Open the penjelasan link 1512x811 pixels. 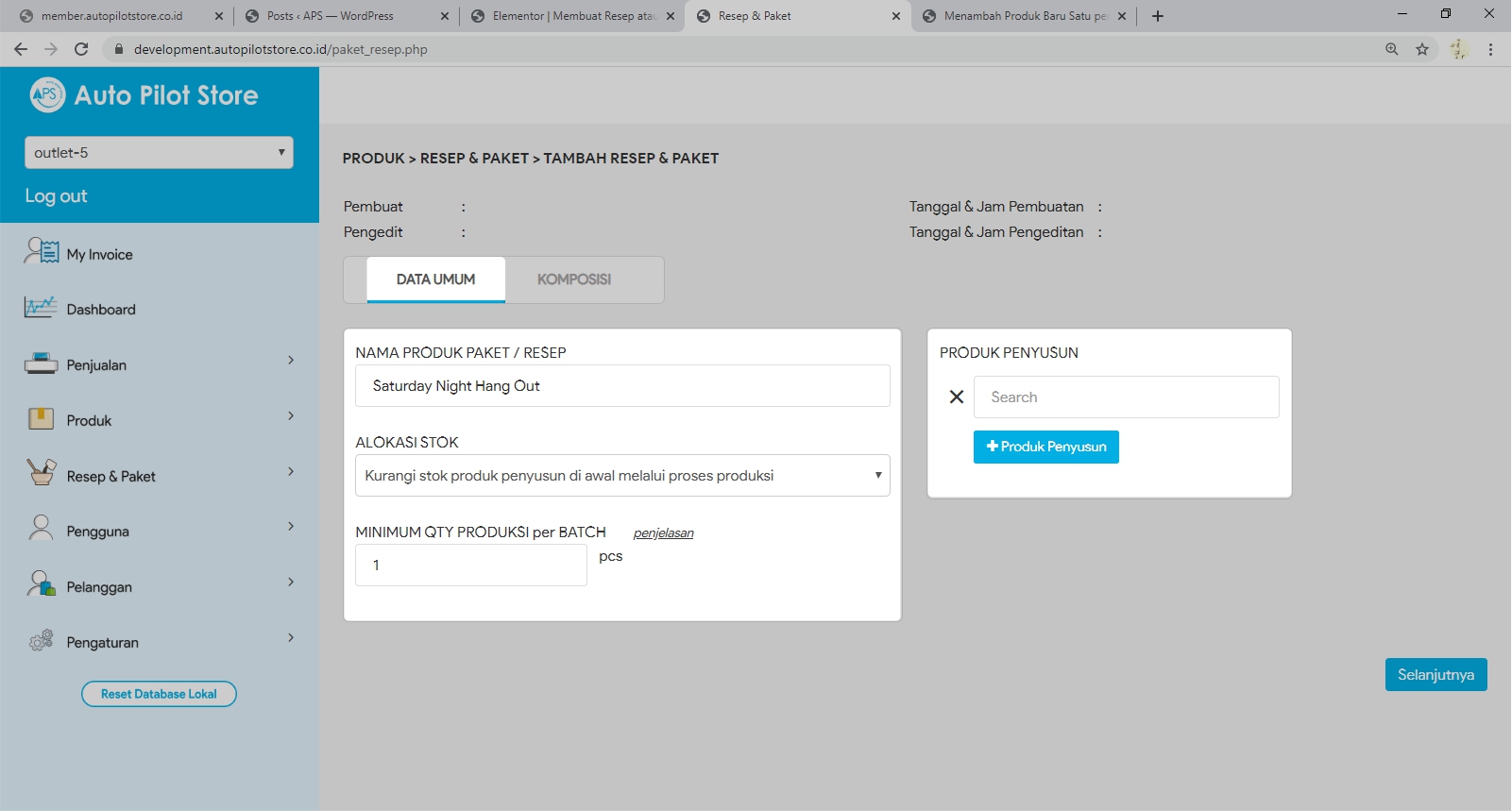[x=663, y=533]
